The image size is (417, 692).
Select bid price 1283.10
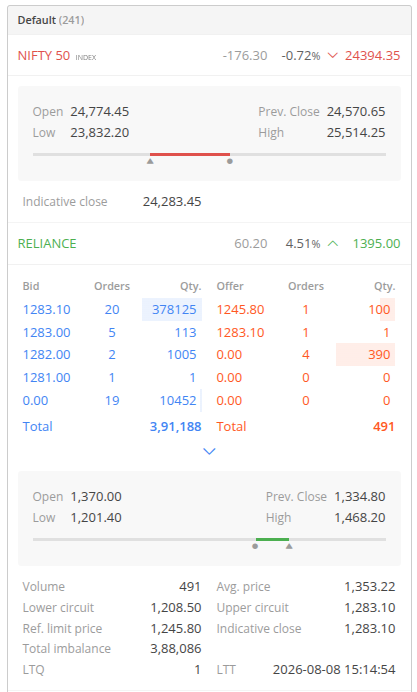(x=47, y=309)
